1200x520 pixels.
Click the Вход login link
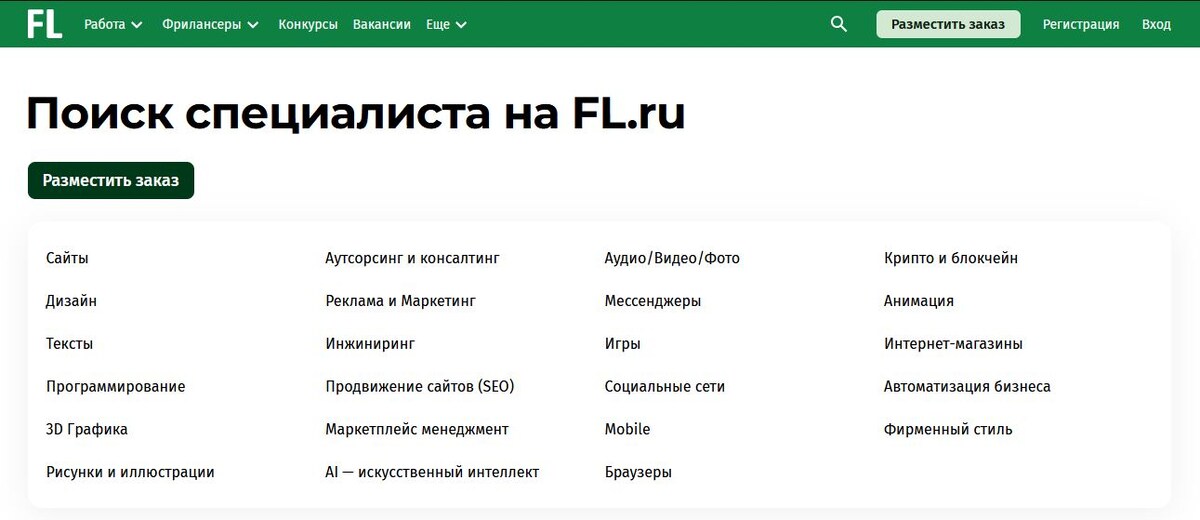tap(1156, 24)
